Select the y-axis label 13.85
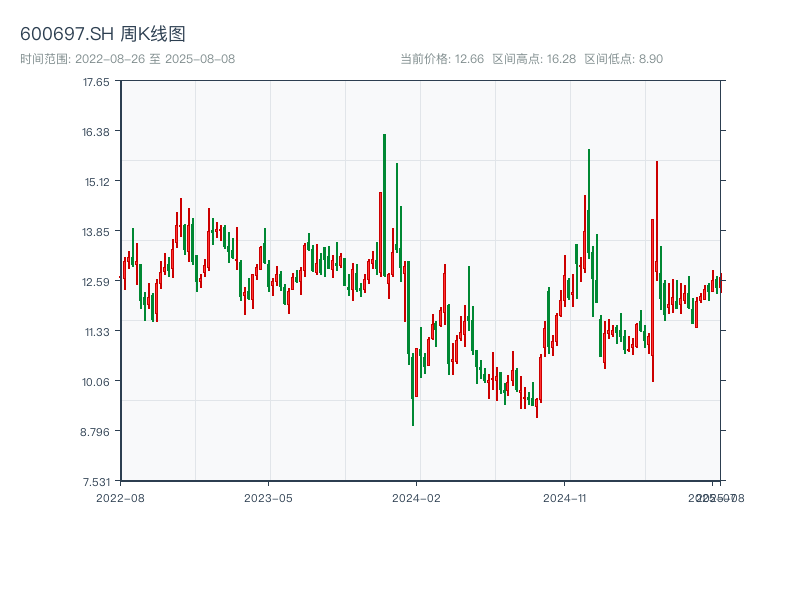 pos(96,232)
